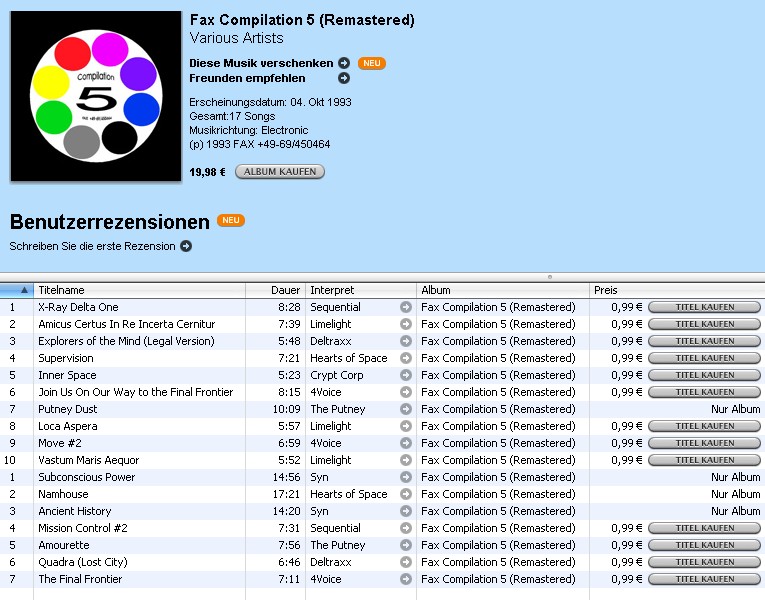Buy title Quadra (Lost City)

[x=705, y=562]
